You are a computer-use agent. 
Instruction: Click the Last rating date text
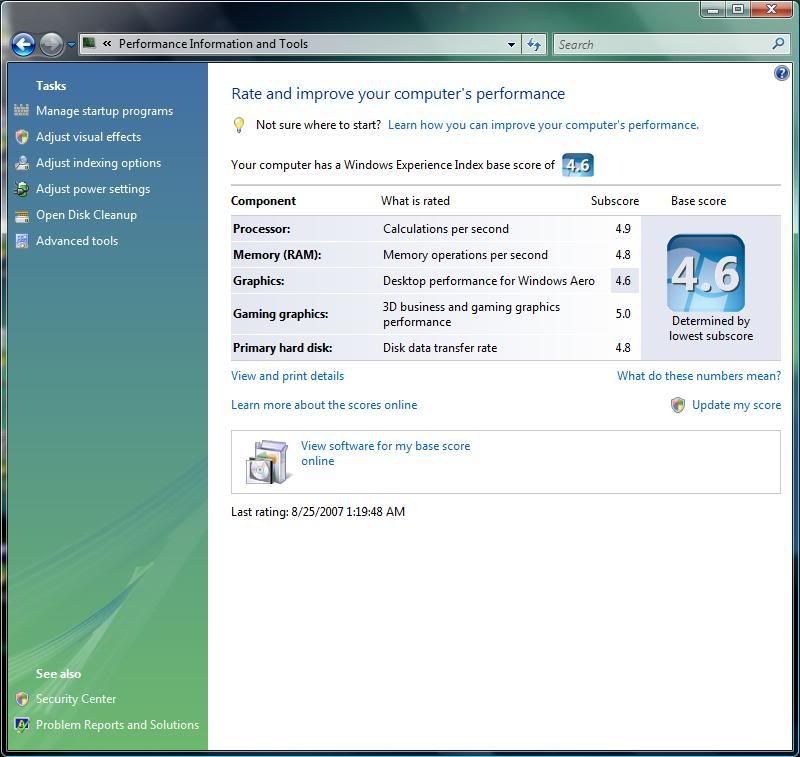318,512
